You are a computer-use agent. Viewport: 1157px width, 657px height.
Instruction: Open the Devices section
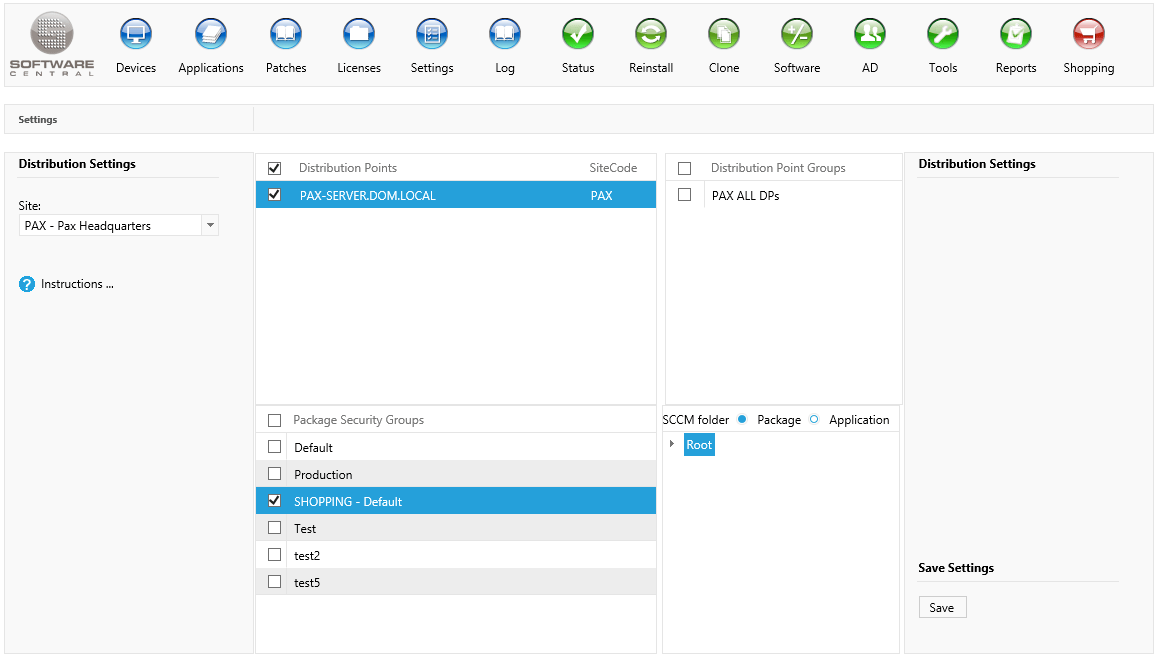tap(136, 42)
